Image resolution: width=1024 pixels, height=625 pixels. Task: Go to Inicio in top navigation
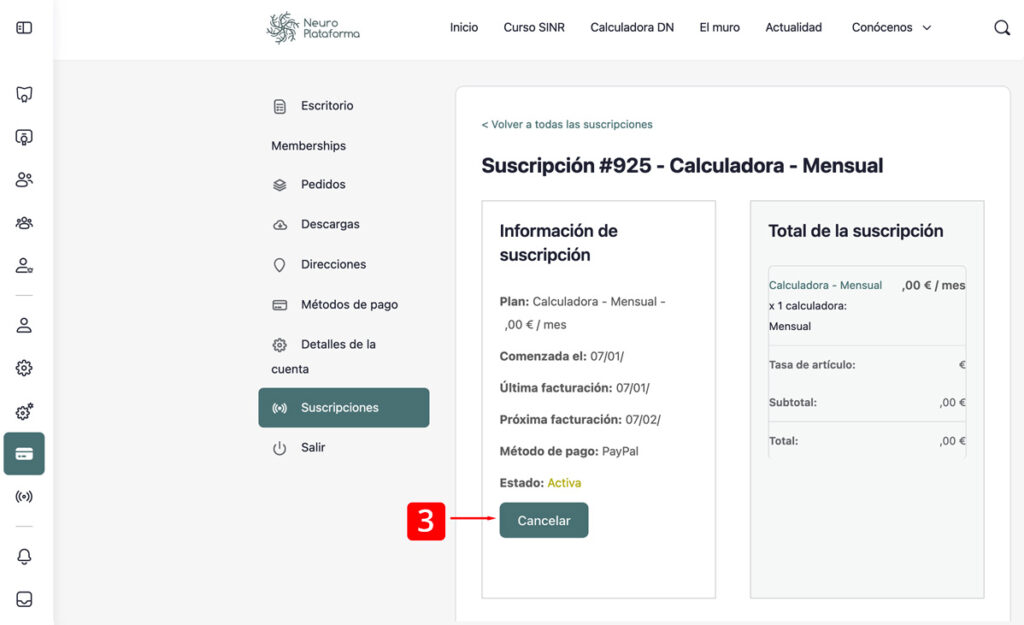[x=464, y=27]
